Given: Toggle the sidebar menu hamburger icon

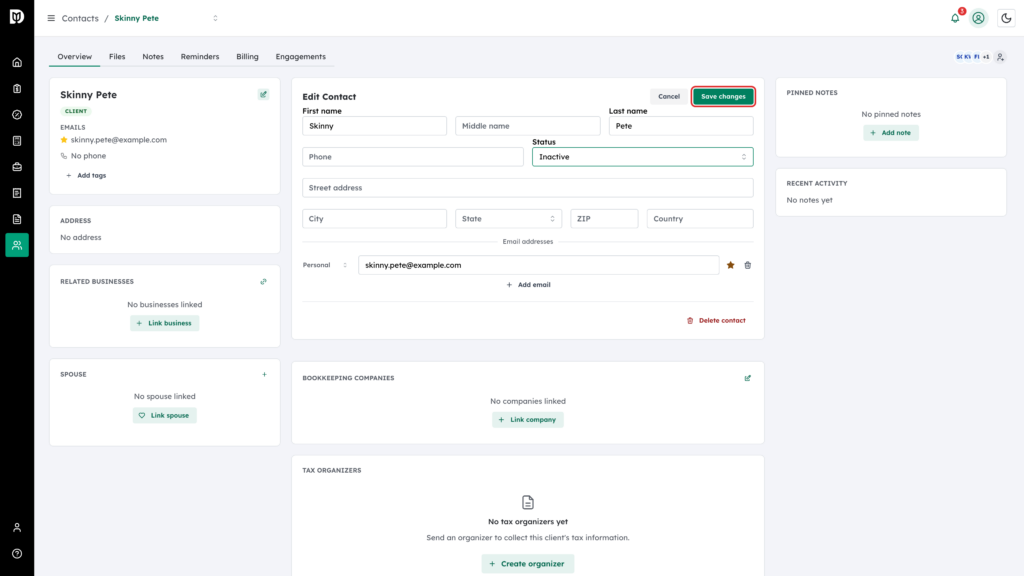Looking at the screenshot, I should pyautogui.click(x=51, y=18).
